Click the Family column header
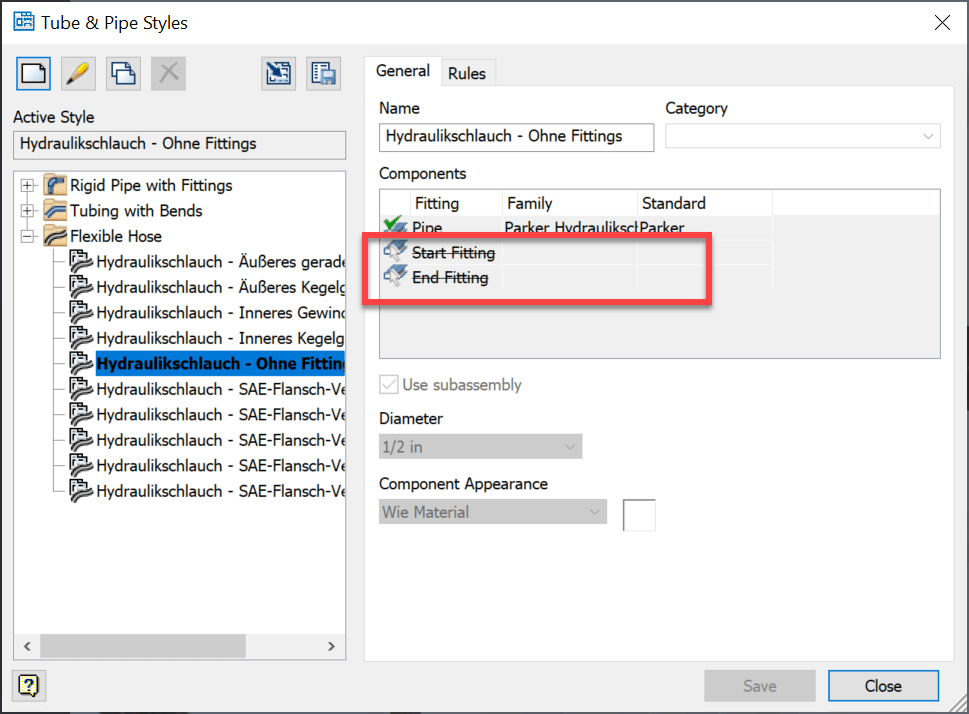969x714 pixels. pyautogui.click(x=569, y=203)
